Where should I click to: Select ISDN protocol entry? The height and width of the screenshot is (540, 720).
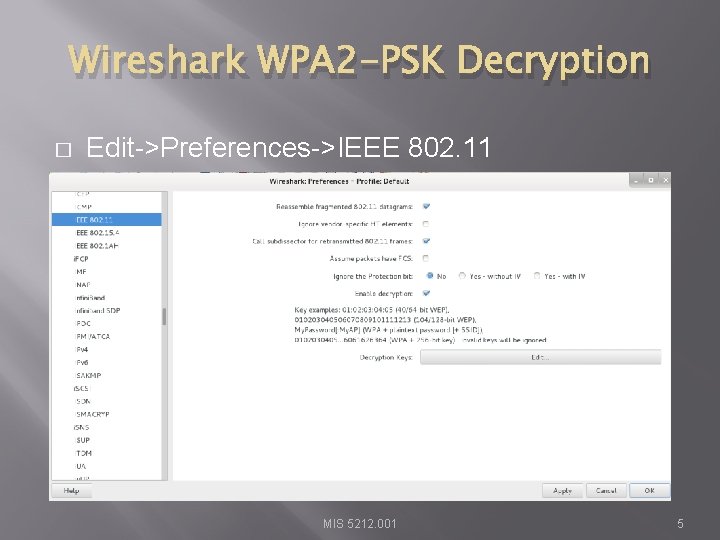tap(107, 401)
